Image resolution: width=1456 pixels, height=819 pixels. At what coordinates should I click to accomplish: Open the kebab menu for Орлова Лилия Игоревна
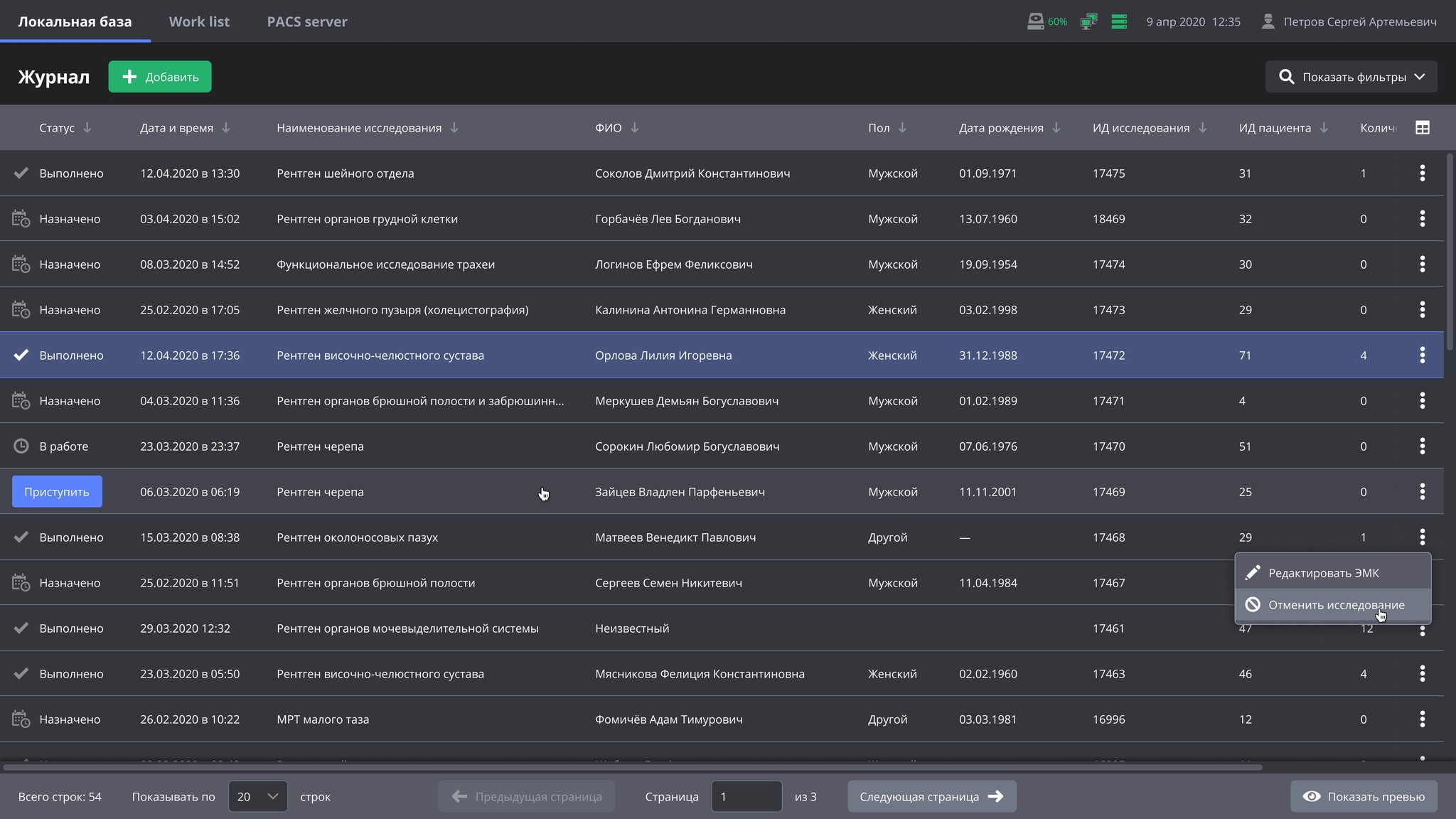[1422, 355]
